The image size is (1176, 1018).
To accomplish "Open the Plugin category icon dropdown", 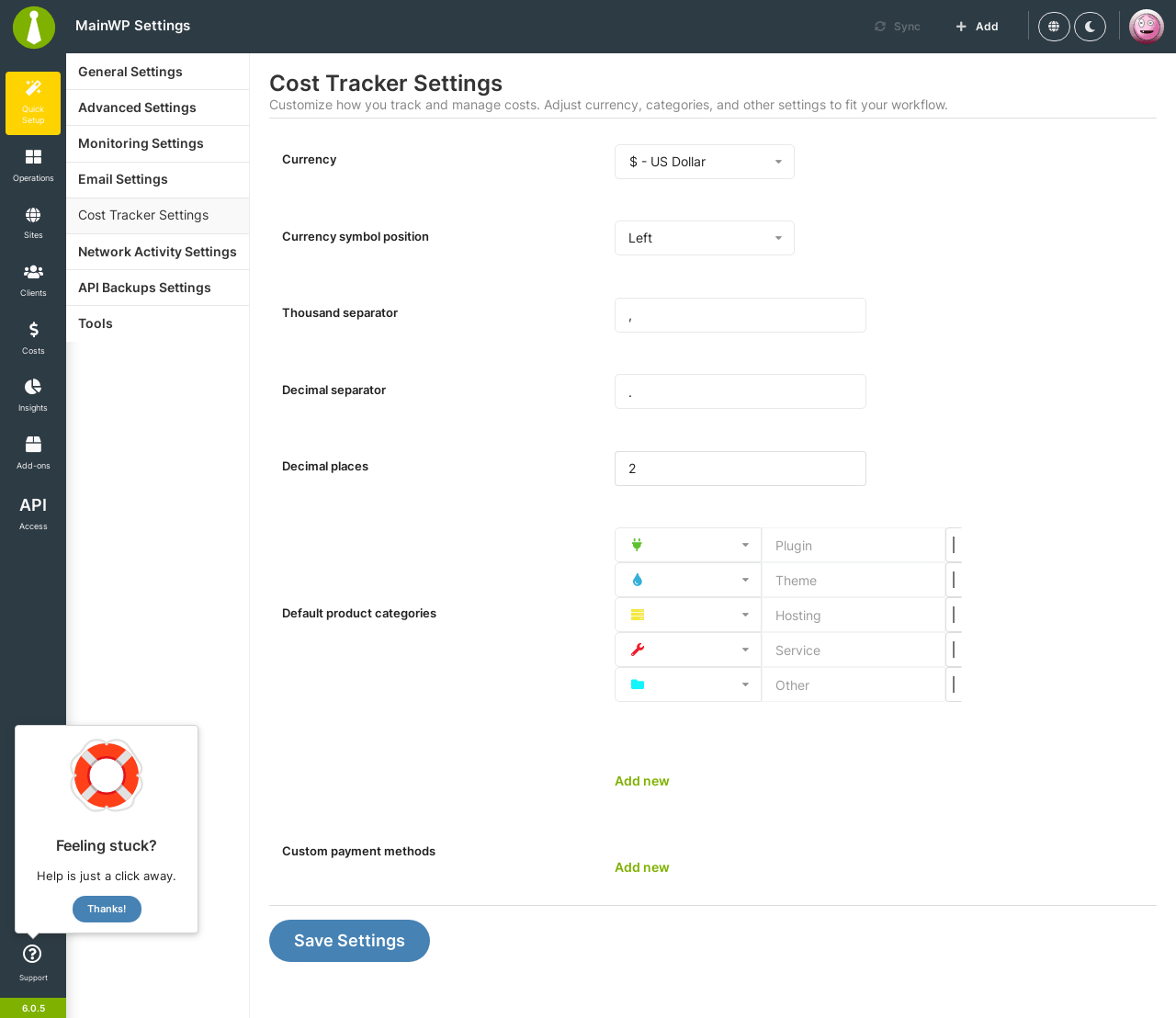I will [688, 545].
